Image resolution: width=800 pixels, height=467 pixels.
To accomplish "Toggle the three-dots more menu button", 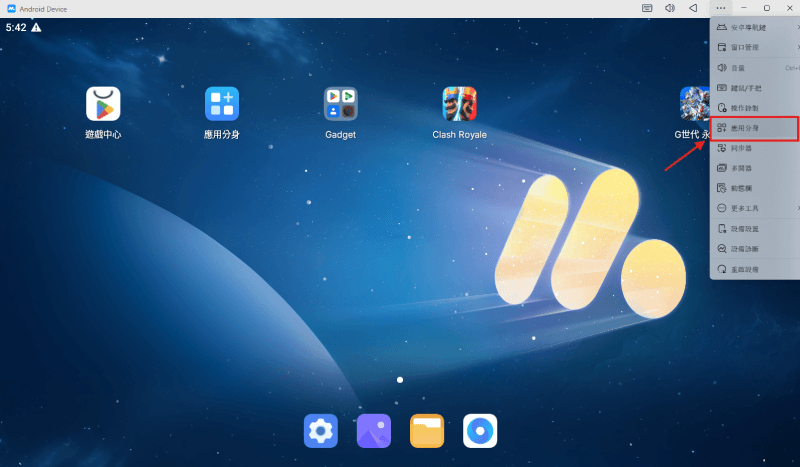I will [720, 8].
